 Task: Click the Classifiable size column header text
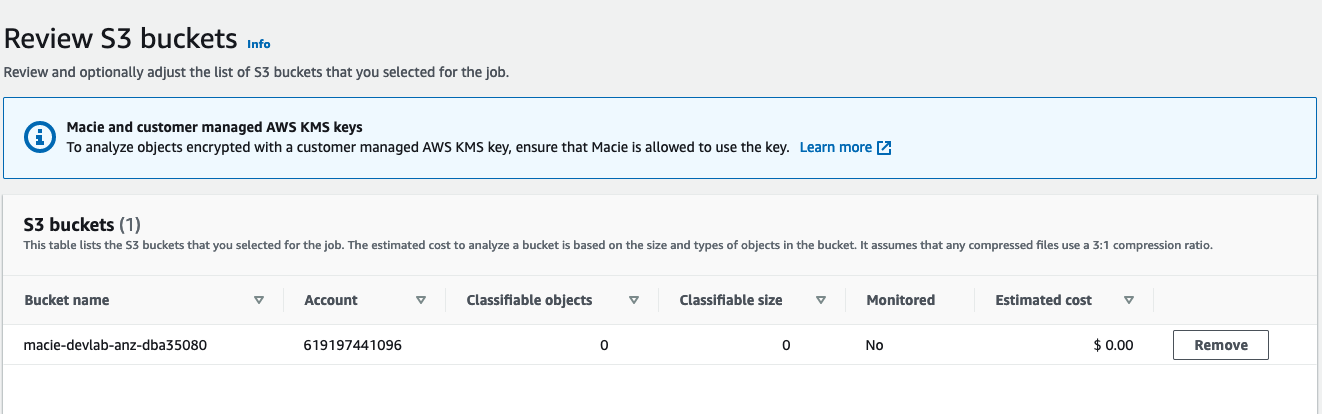(x=731, y=300)
